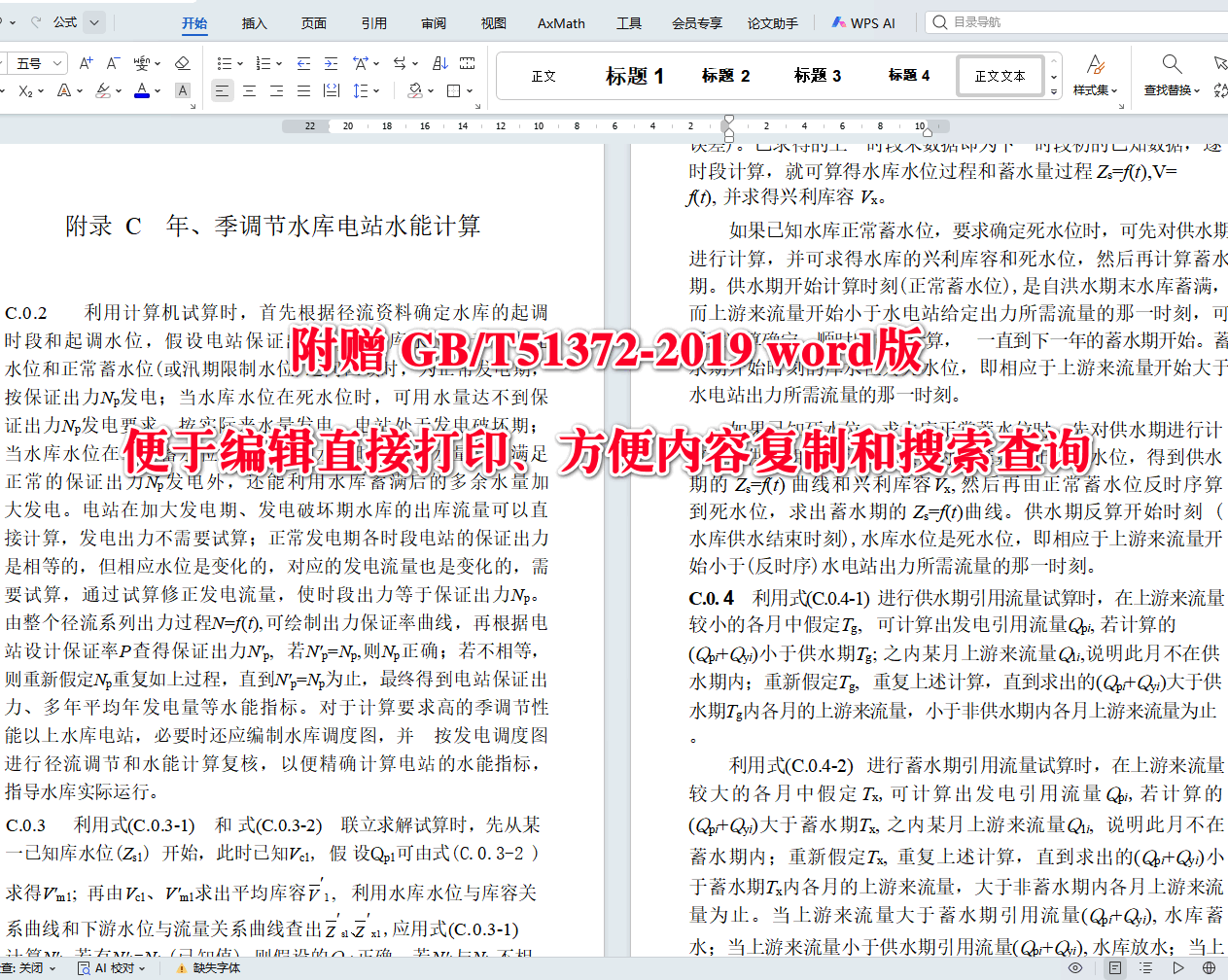Screen dimensions: 1228x980
Task: Apply text effect outlined A icon
Action: tap(64, 90)
